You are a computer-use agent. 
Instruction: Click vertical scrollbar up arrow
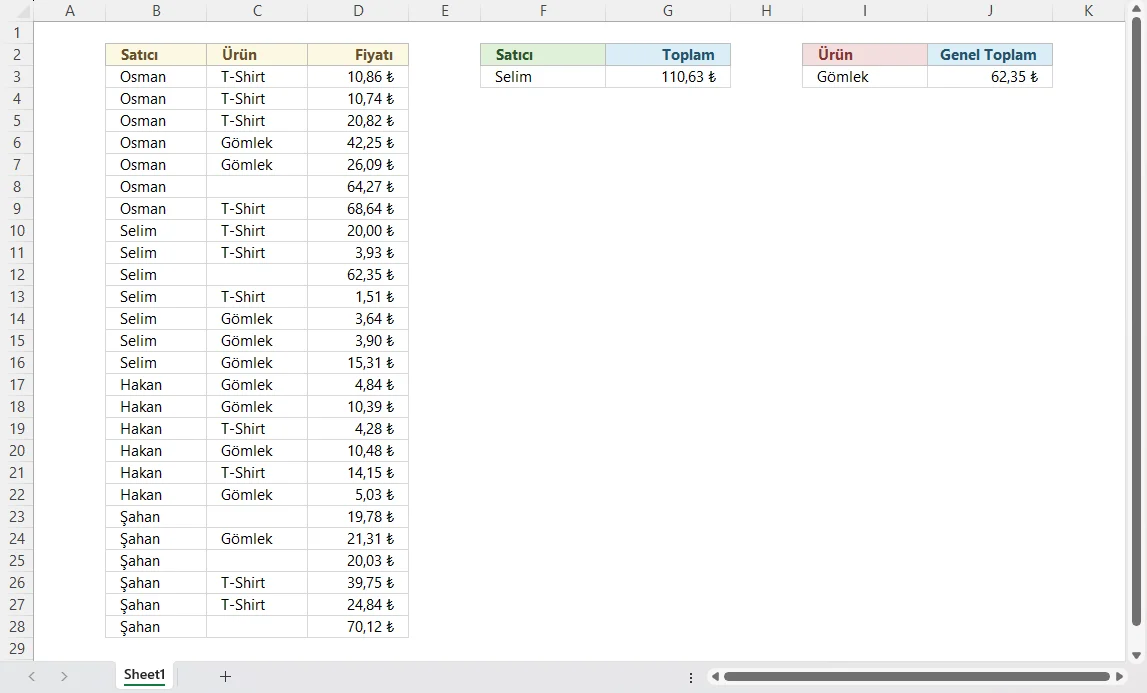tap(1136, 8)
